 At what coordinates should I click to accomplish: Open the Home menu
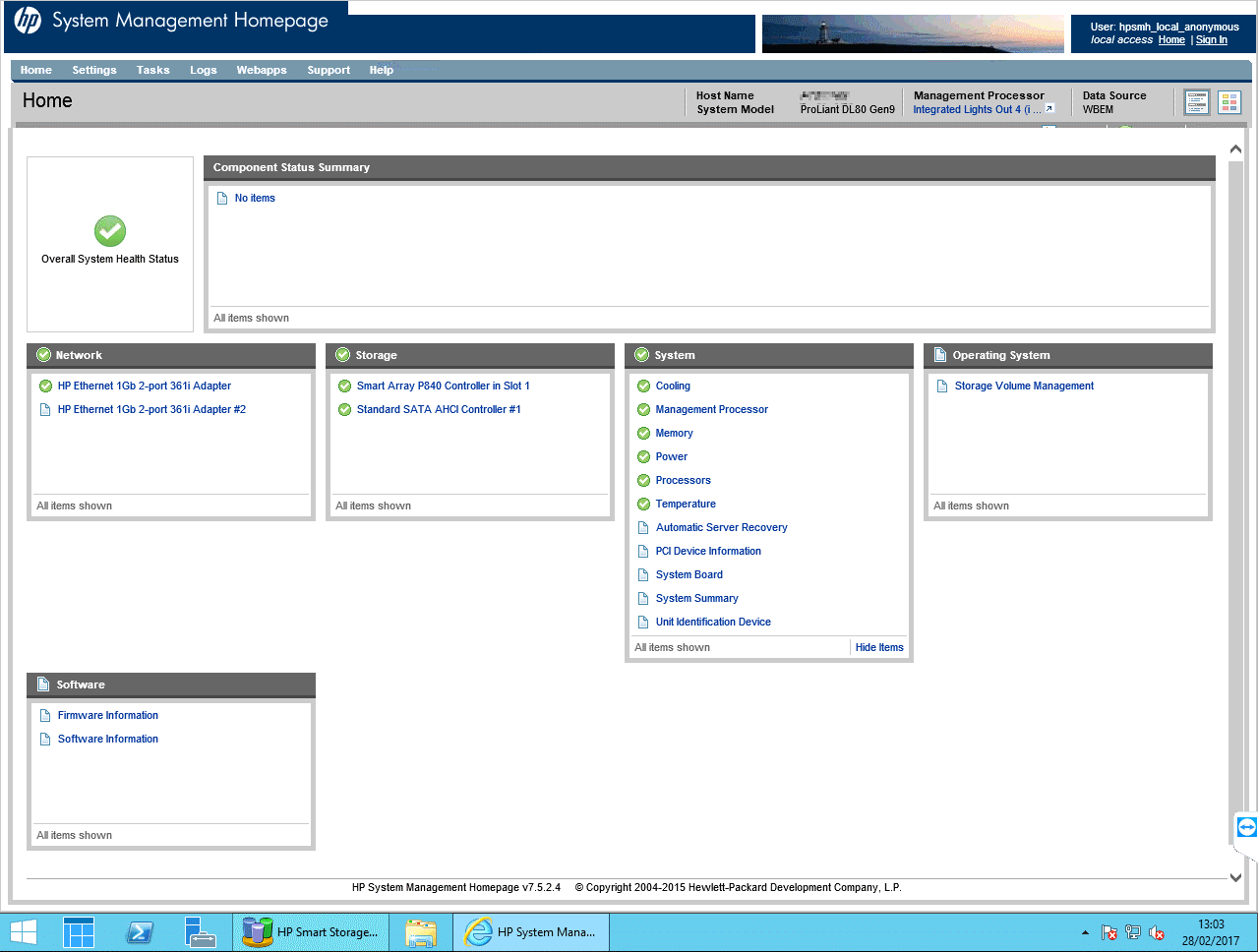pyautogui.click(x=36, y=70)
